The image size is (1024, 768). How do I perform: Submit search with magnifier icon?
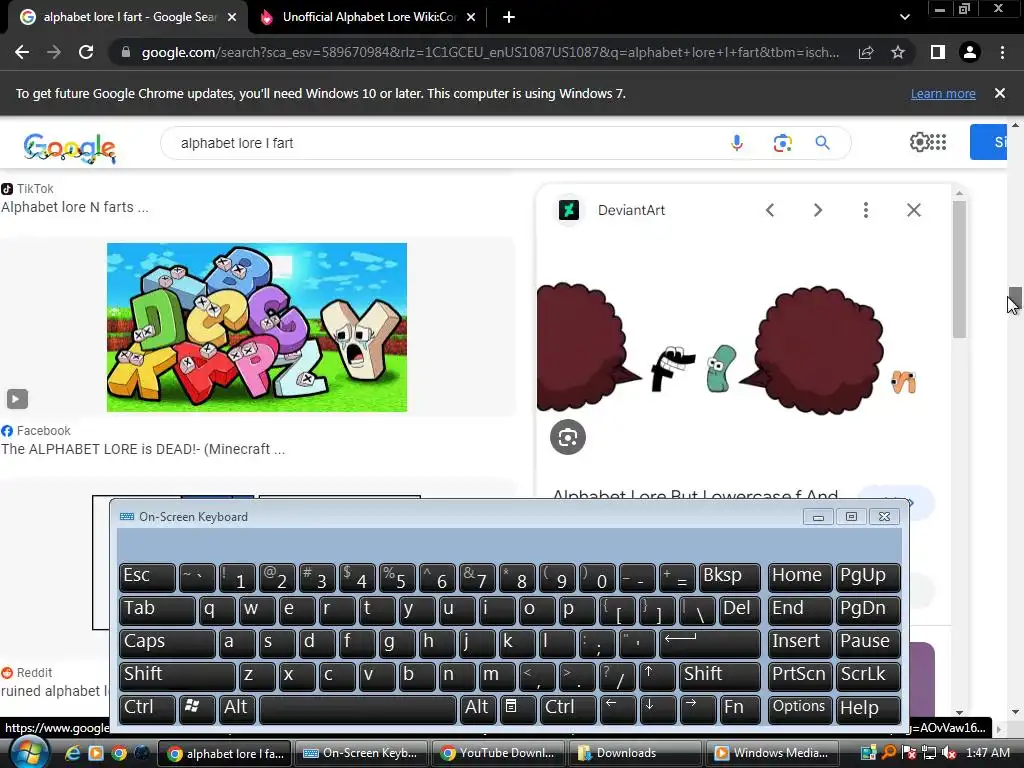tap(822, 143)
